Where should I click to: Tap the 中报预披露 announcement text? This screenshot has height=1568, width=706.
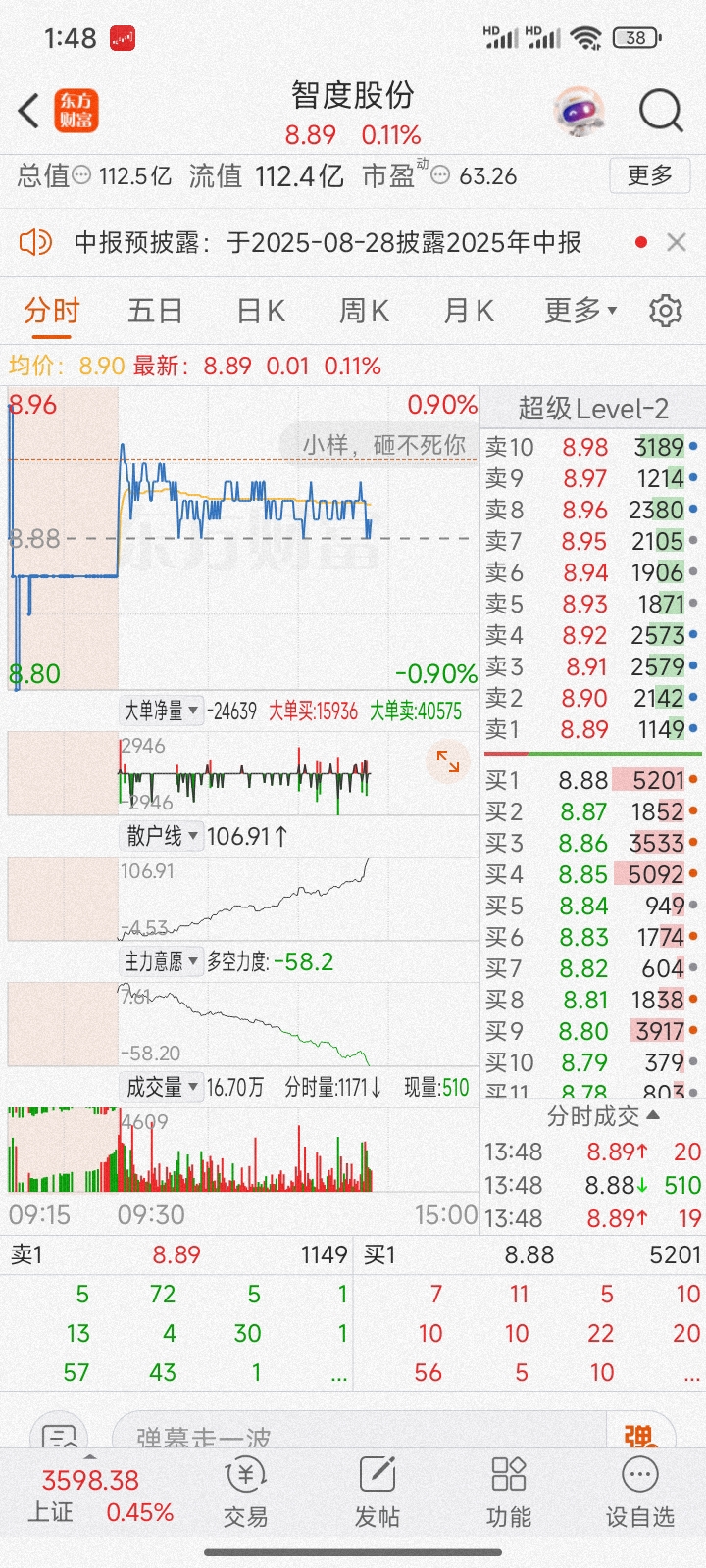tap(328, 242)
